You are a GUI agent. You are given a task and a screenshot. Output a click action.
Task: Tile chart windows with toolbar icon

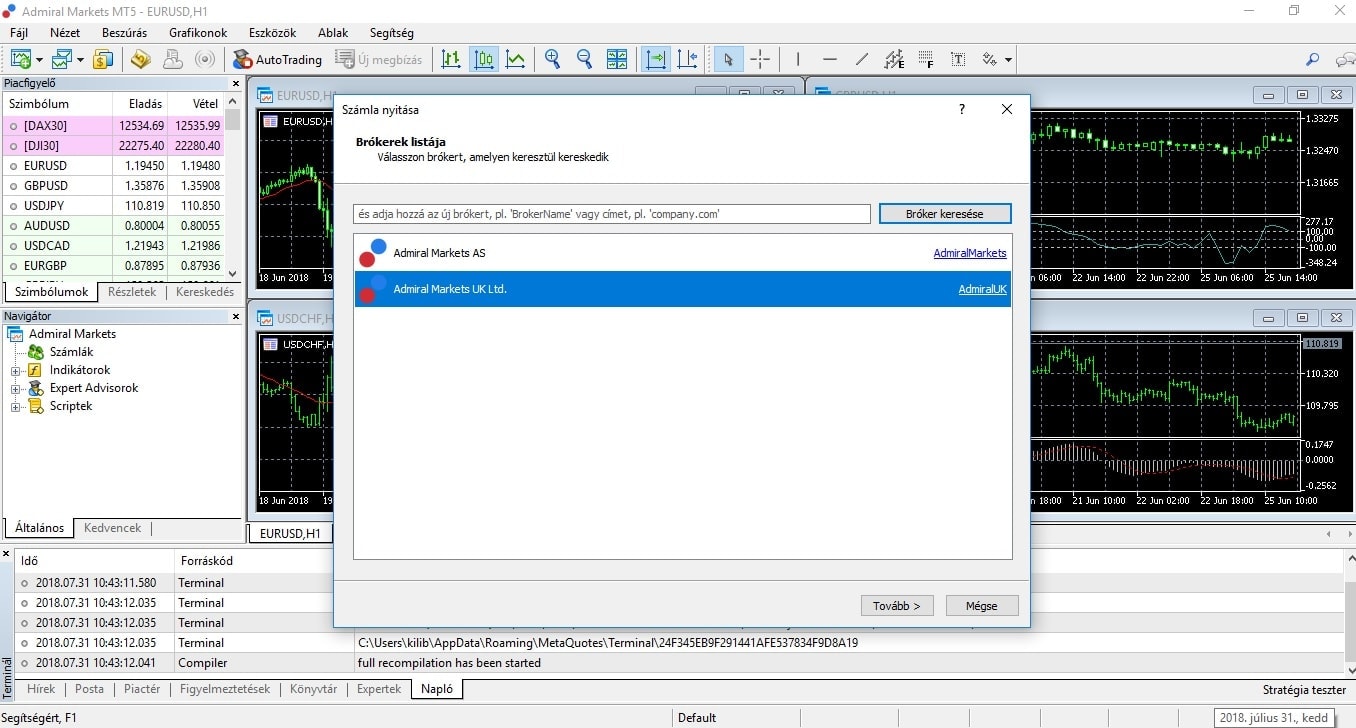coord(617,59)
